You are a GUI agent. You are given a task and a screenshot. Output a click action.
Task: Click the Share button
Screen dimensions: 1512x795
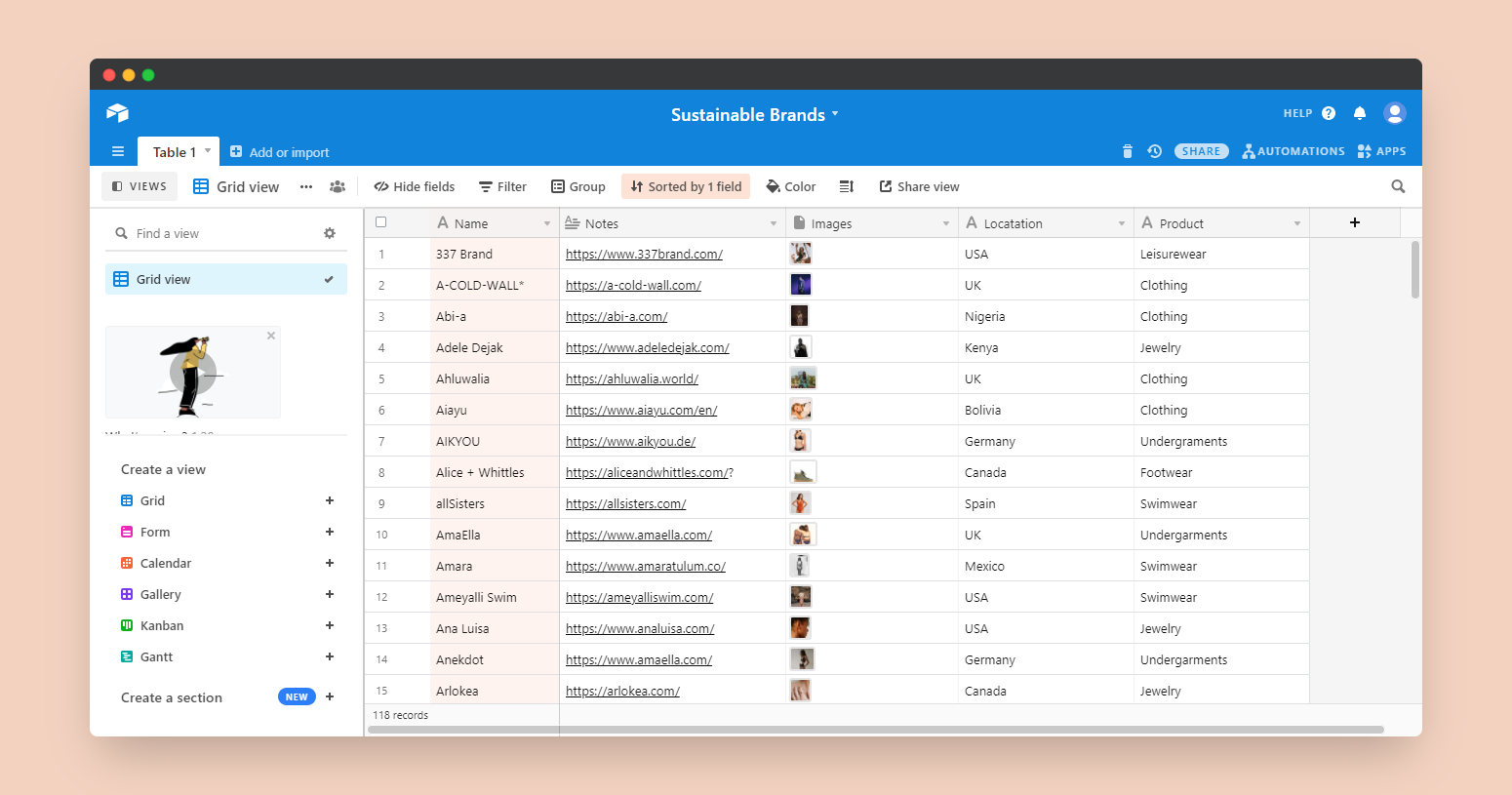pos(1202,151)
